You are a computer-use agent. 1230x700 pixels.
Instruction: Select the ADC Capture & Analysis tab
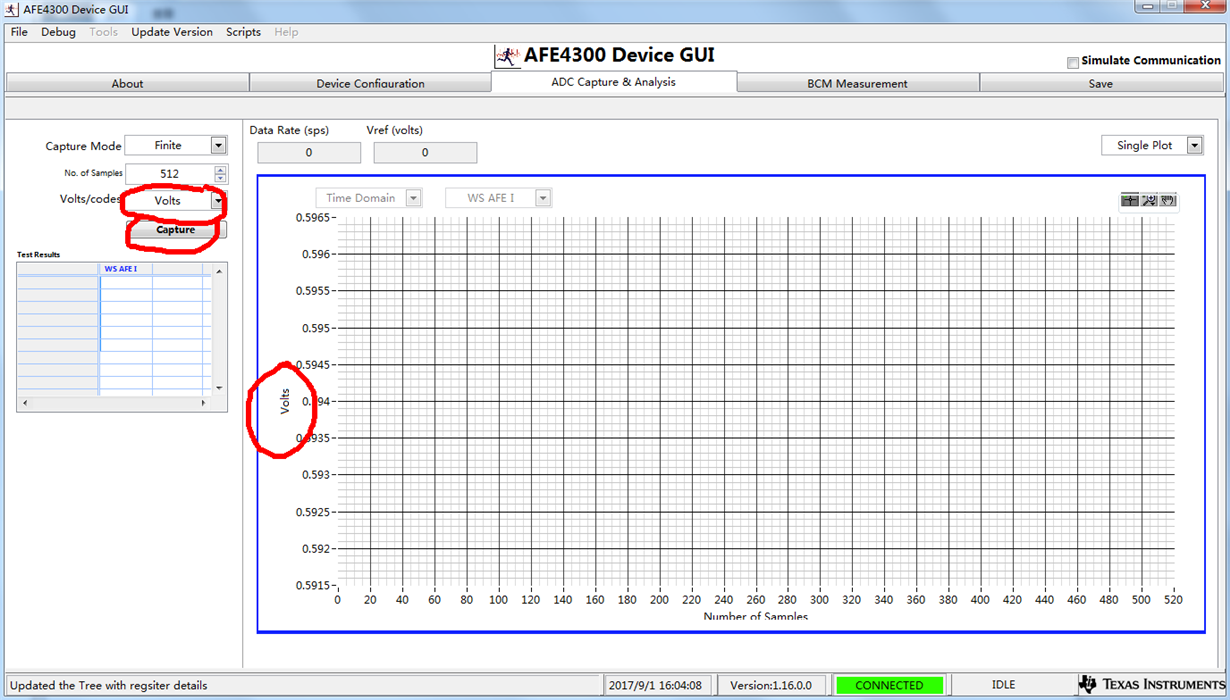point(614,82)
